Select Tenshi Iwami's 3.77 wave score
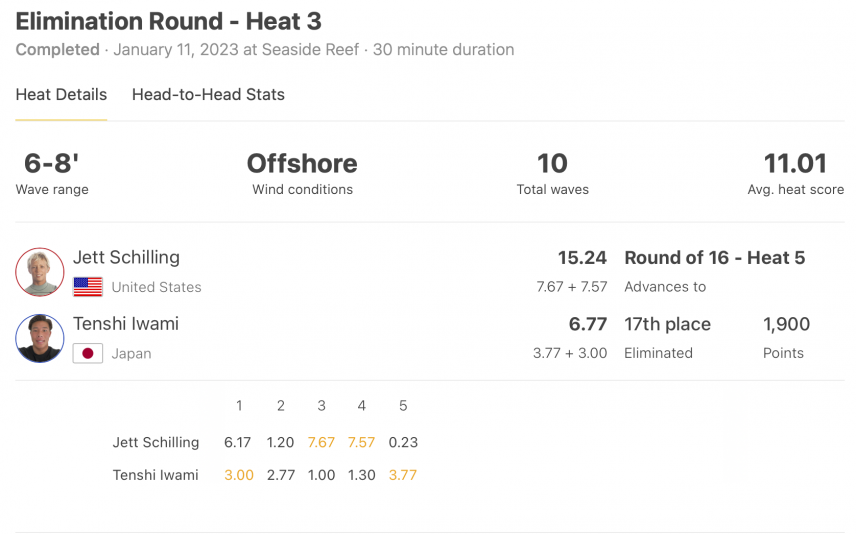This screenshot has width=856, height=534. (x=402, y=475)
